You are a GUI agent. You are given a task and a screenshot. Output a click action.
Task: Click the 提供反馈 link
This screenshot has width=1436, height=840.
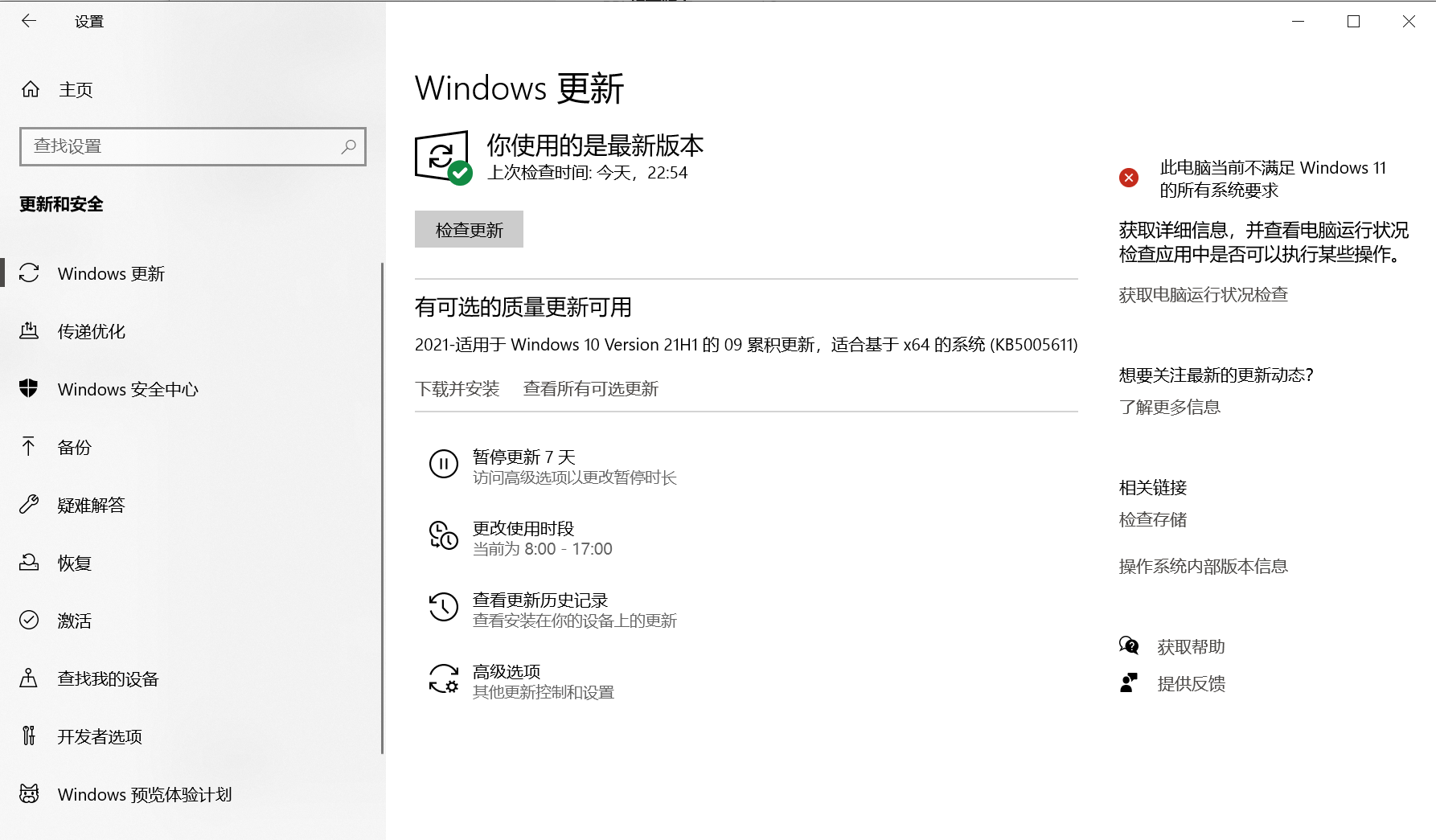point(1191,683)
